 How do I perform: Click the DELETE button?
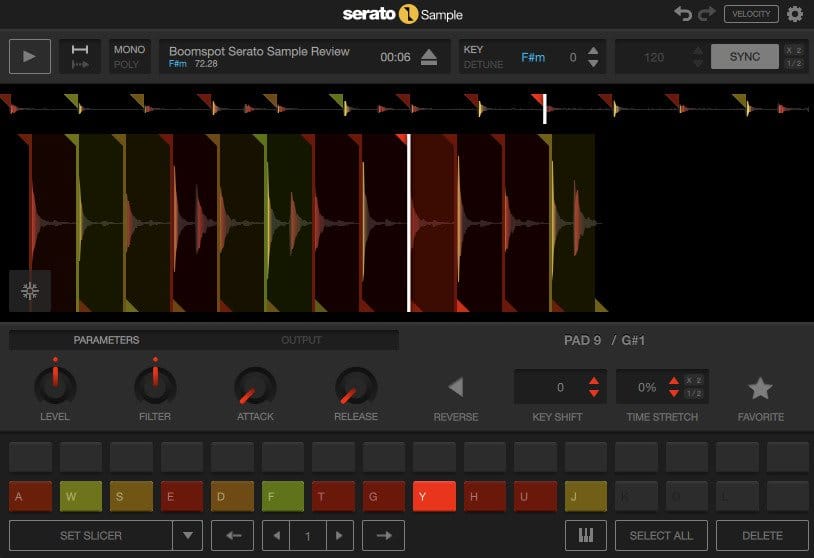762,536
